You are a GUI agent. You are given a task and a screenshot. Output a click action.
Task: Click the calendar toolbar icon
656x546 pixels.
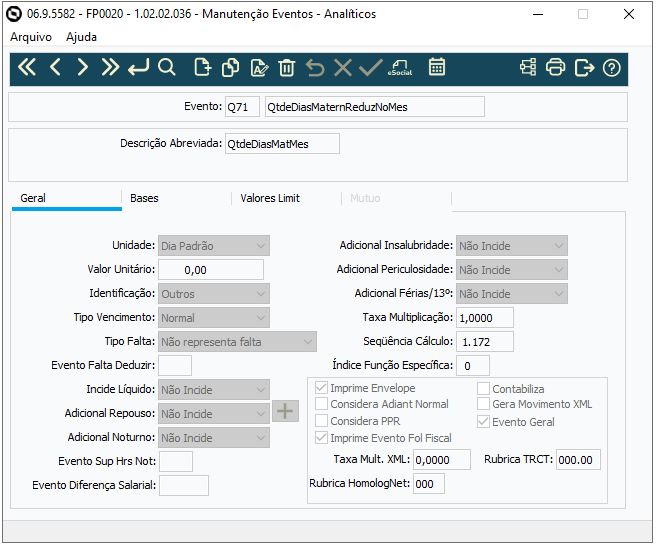[437, 67]
